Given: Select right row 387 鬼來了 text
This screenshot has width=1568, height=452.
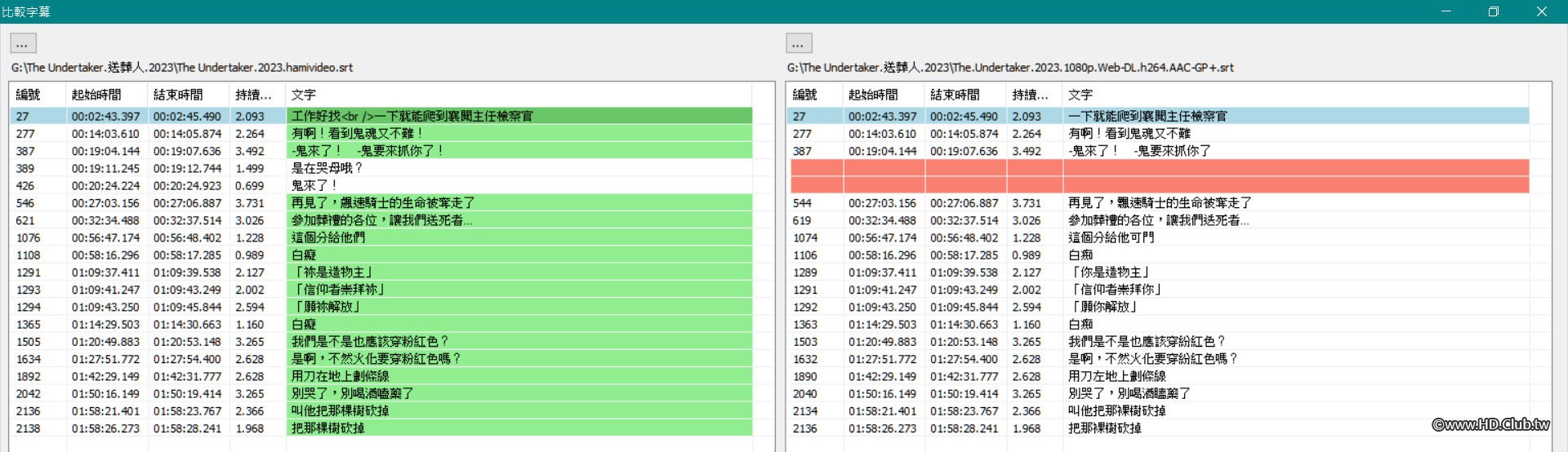Looking at the screenshot, I should coord(1140,151).
